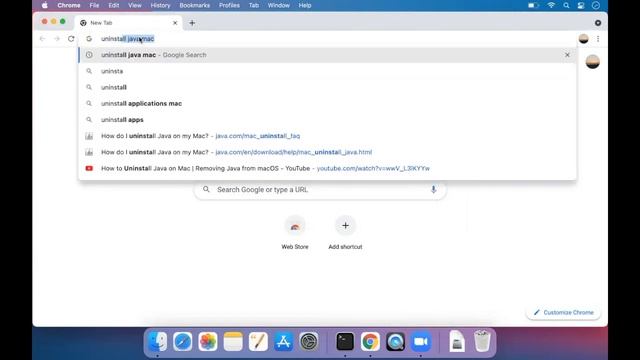This screenshot has height=360, width=640.
Task: Open the mac_uninstall_java.html suggestion
Action: click(x=327, y=152)
